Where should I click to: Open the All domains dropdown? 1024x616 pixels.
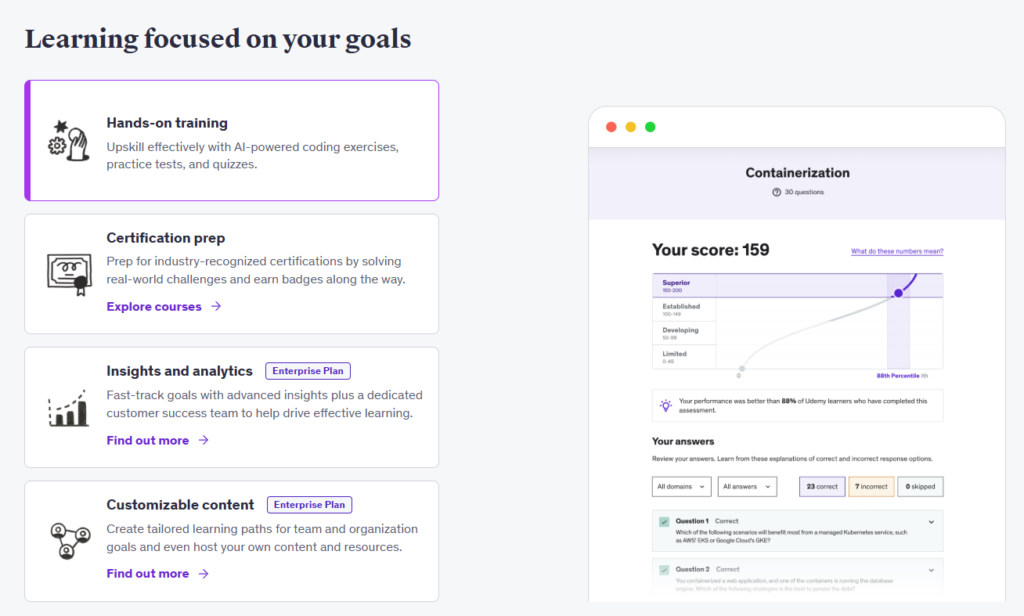click(x=681, y=487)
